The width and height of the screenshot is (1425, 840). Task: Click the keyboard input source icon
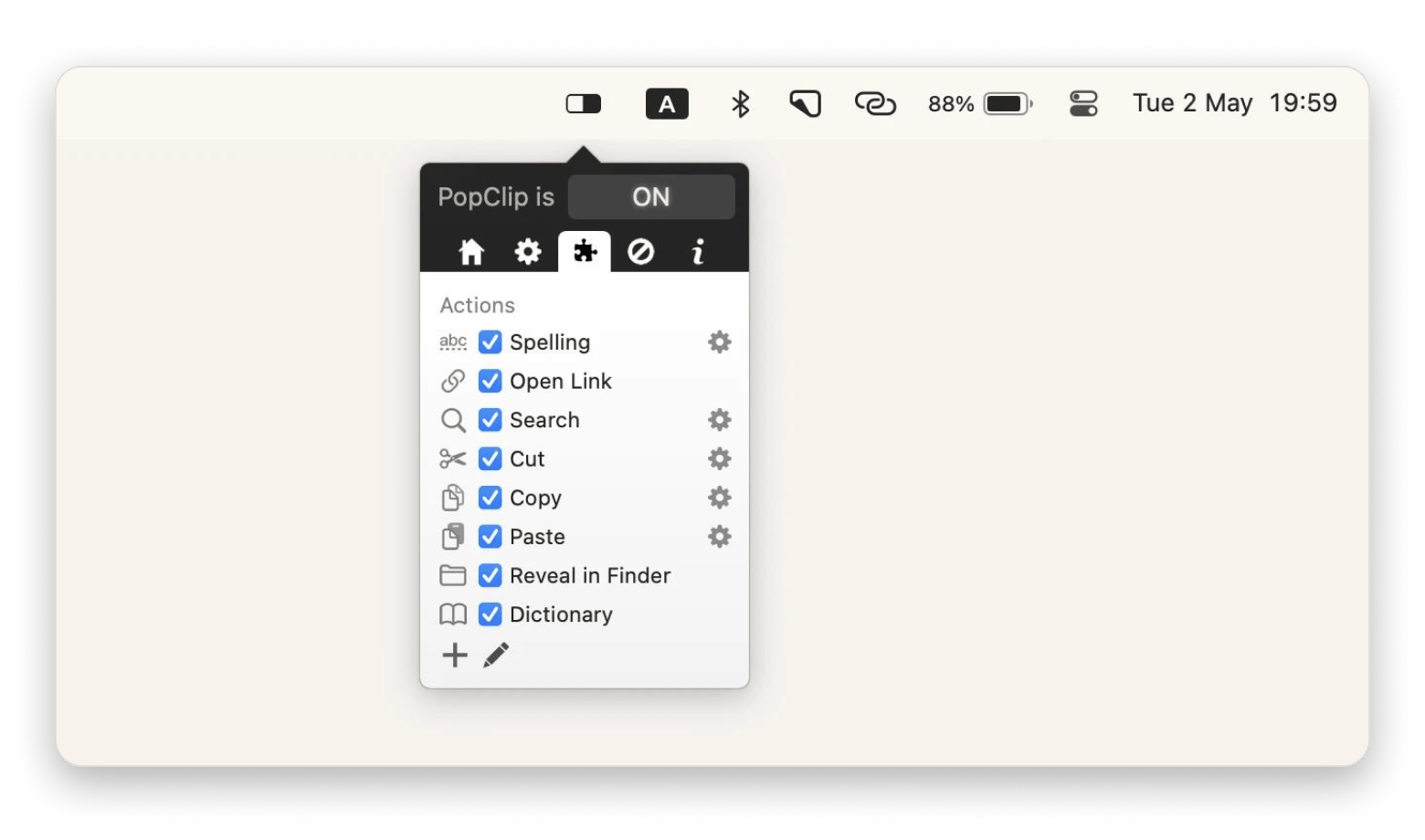click(x=667, y=104)
